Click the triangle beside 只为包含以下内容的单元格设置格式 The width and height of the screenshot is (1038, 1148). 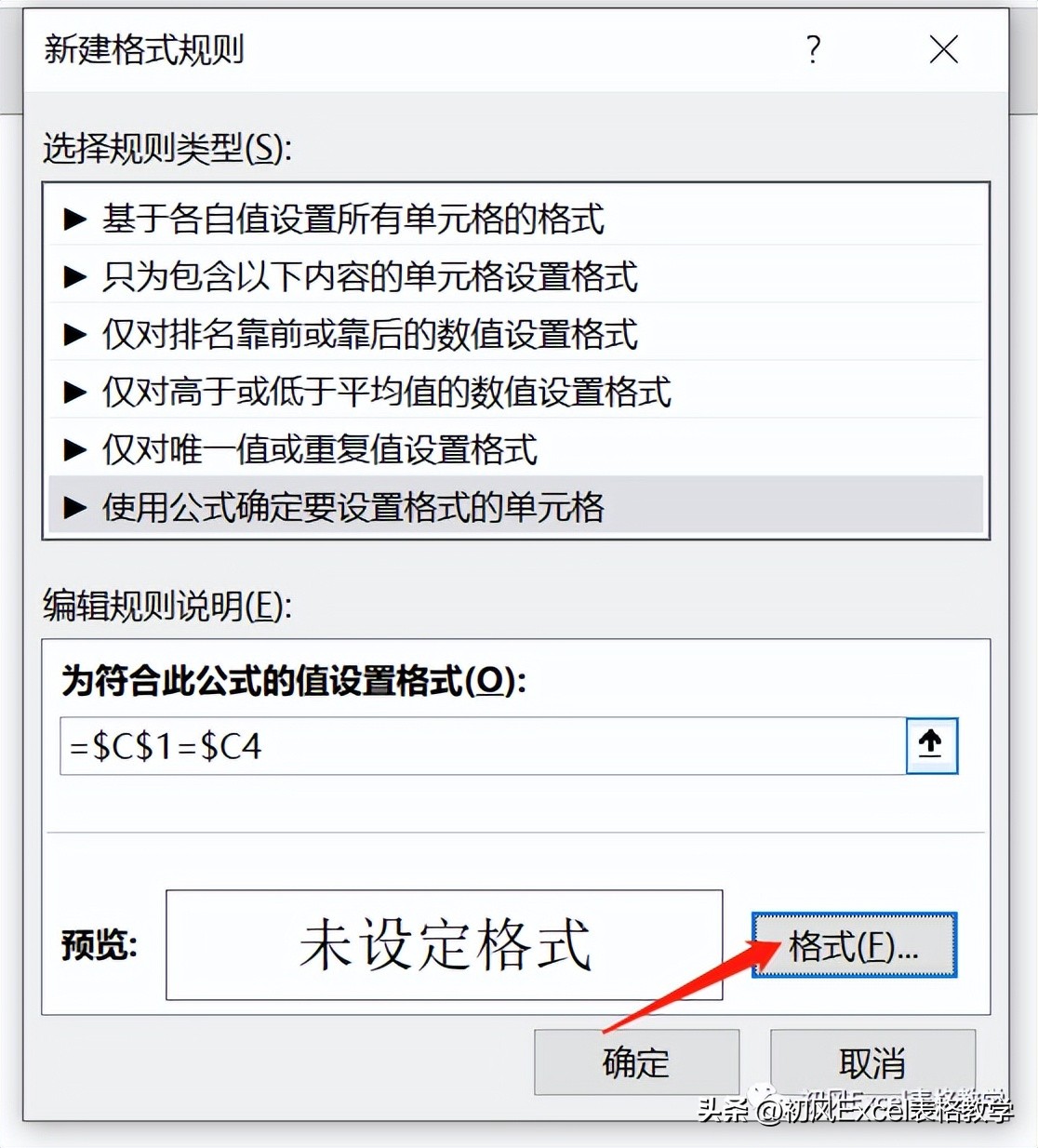pyautogui.click(x=74, y=277)
